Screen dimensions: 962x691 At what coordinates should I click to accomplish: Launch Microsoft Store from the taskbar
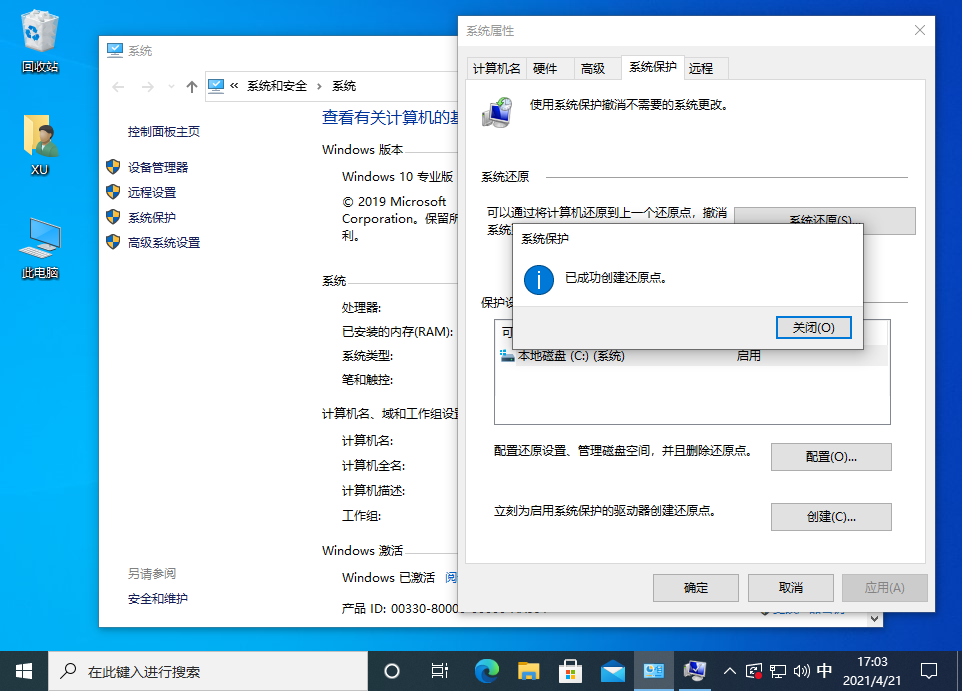[570, 671]
